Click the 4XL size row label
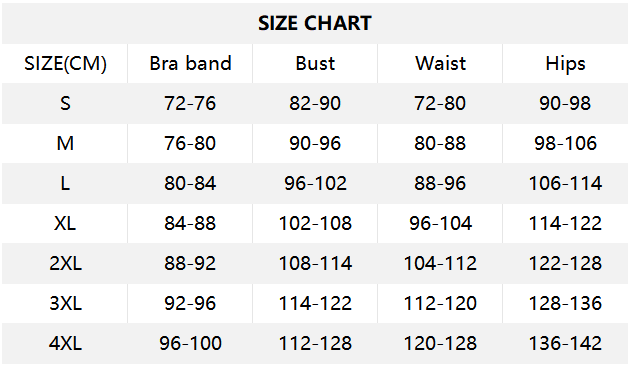Viewport: 631px width, 369px height. coord(65,343)
